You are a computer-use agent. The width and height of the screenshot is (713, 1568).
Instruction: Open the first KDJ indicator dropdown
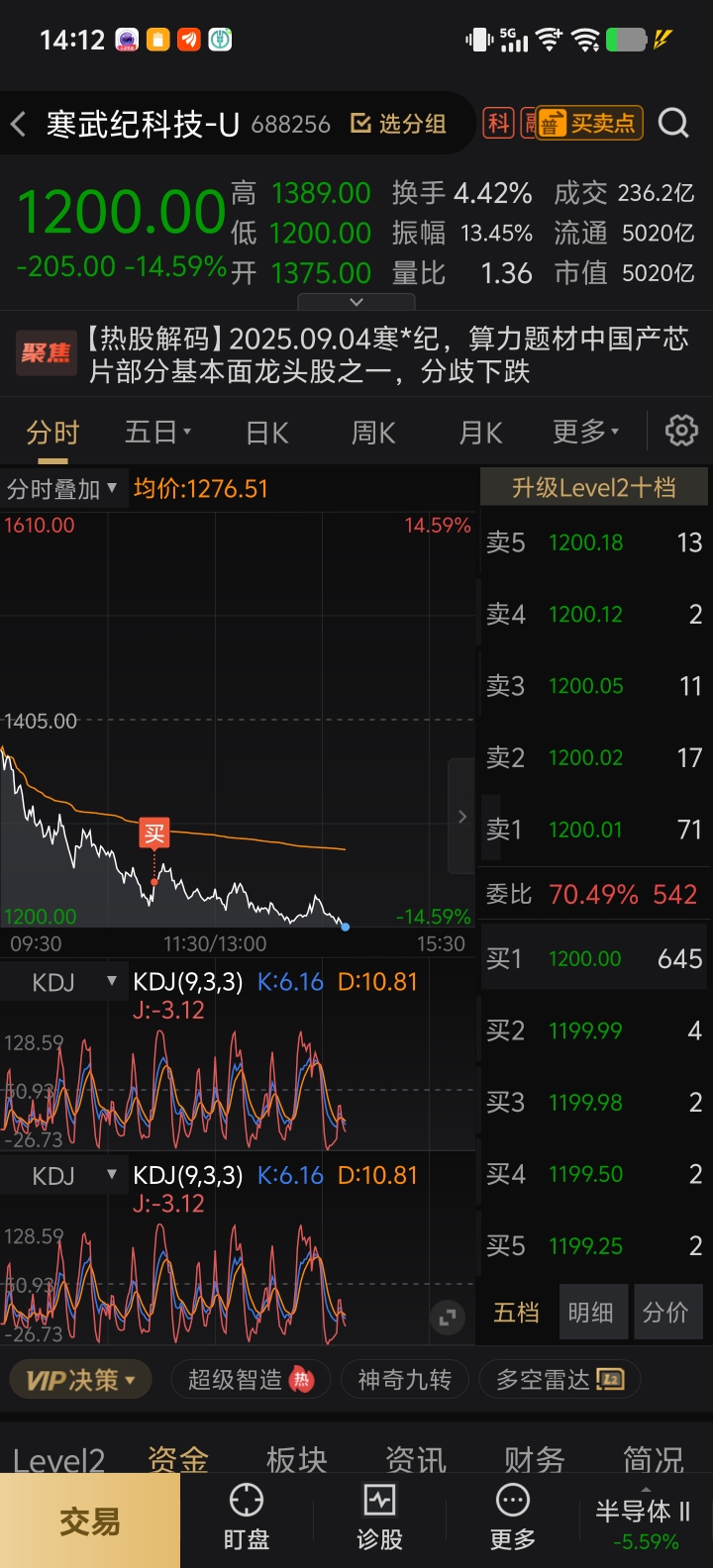pos(63,982)
